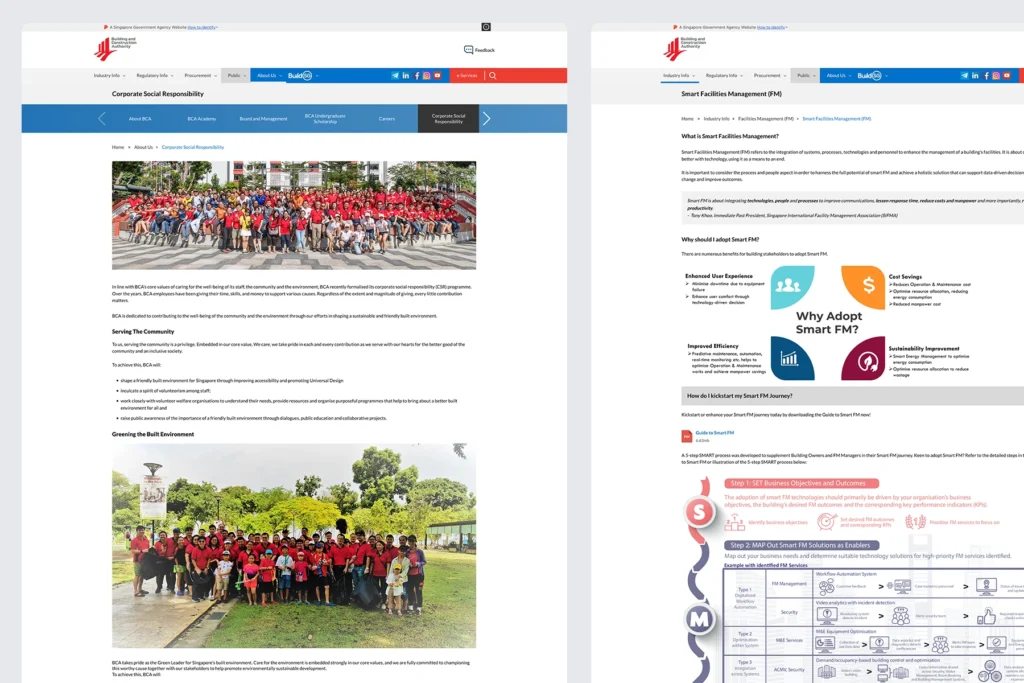Open Instagram icon in left page navbar

(x=426, y=76)
